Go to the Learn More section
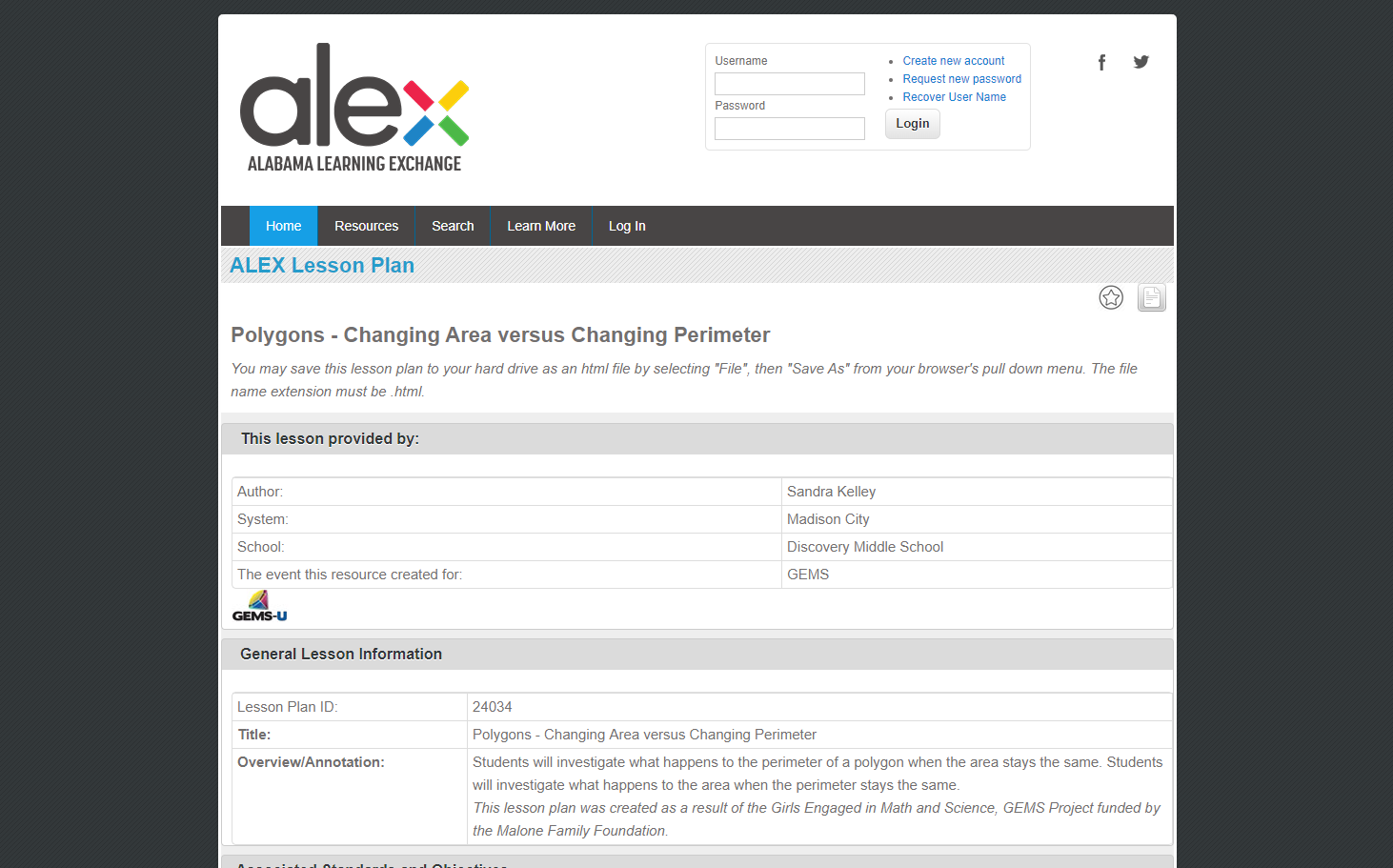 (541, 226)
